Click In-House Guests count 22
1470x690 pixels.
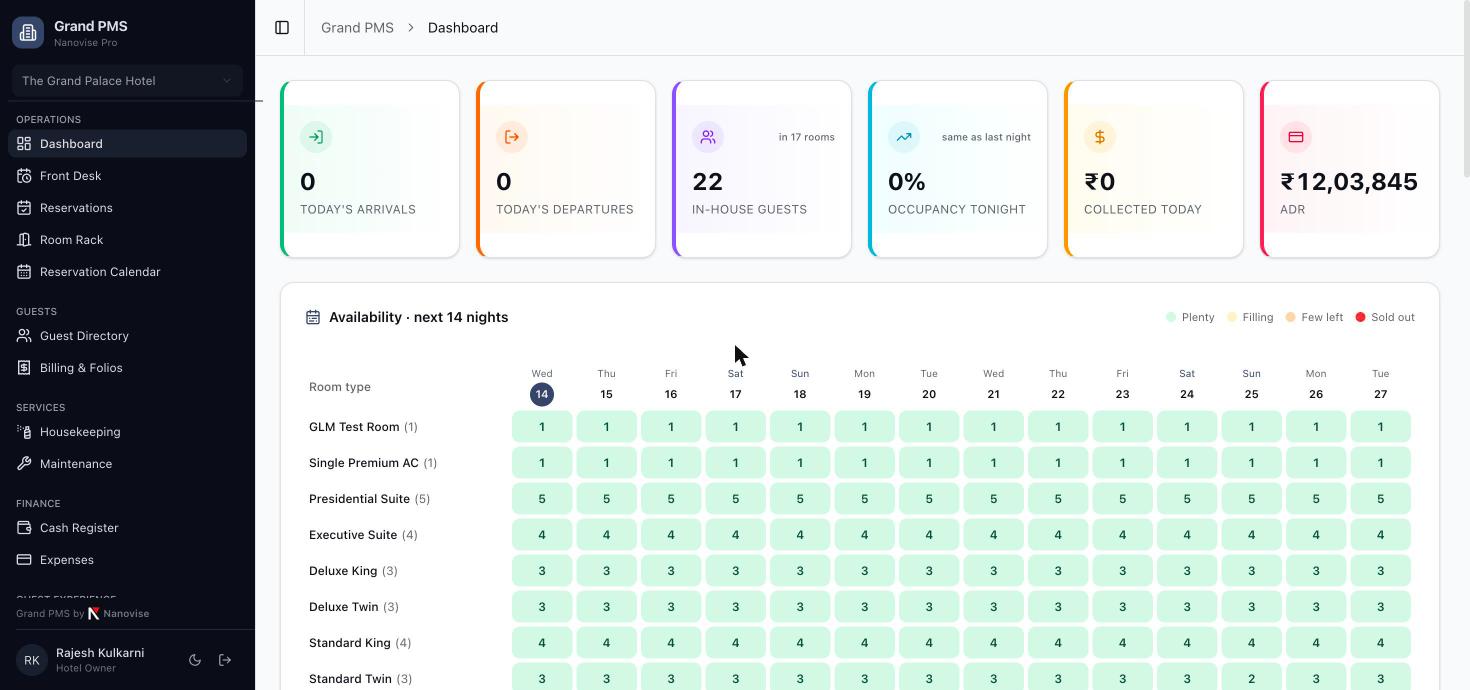[707, 182]
